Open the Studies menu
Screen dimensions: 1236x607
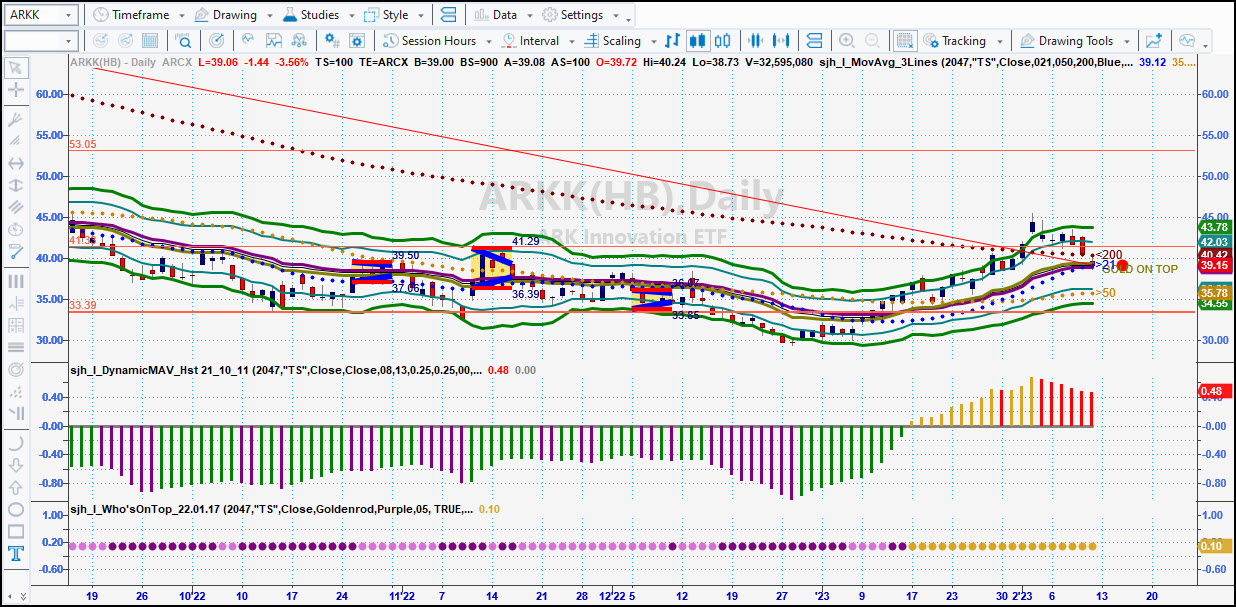312,15
